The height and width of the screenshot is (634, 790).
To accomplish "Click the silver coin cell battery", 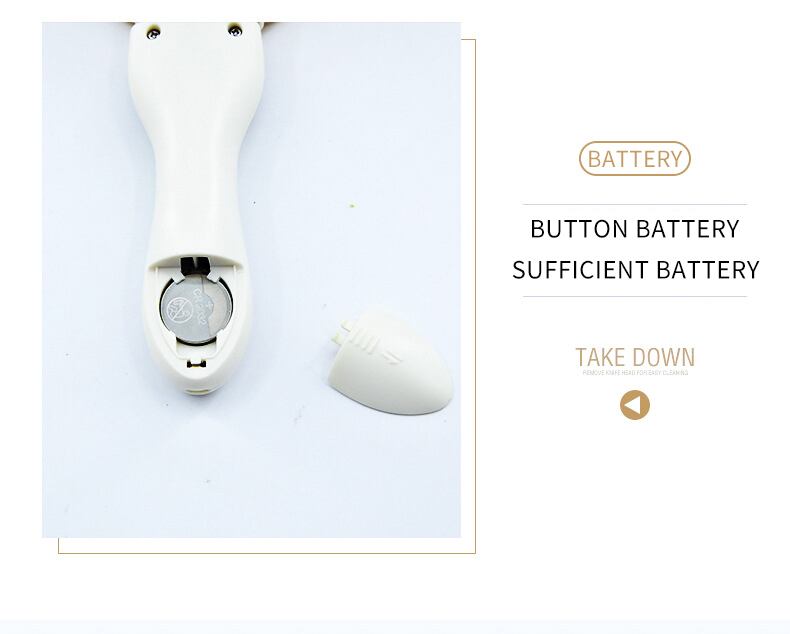I will pos(196,309).
